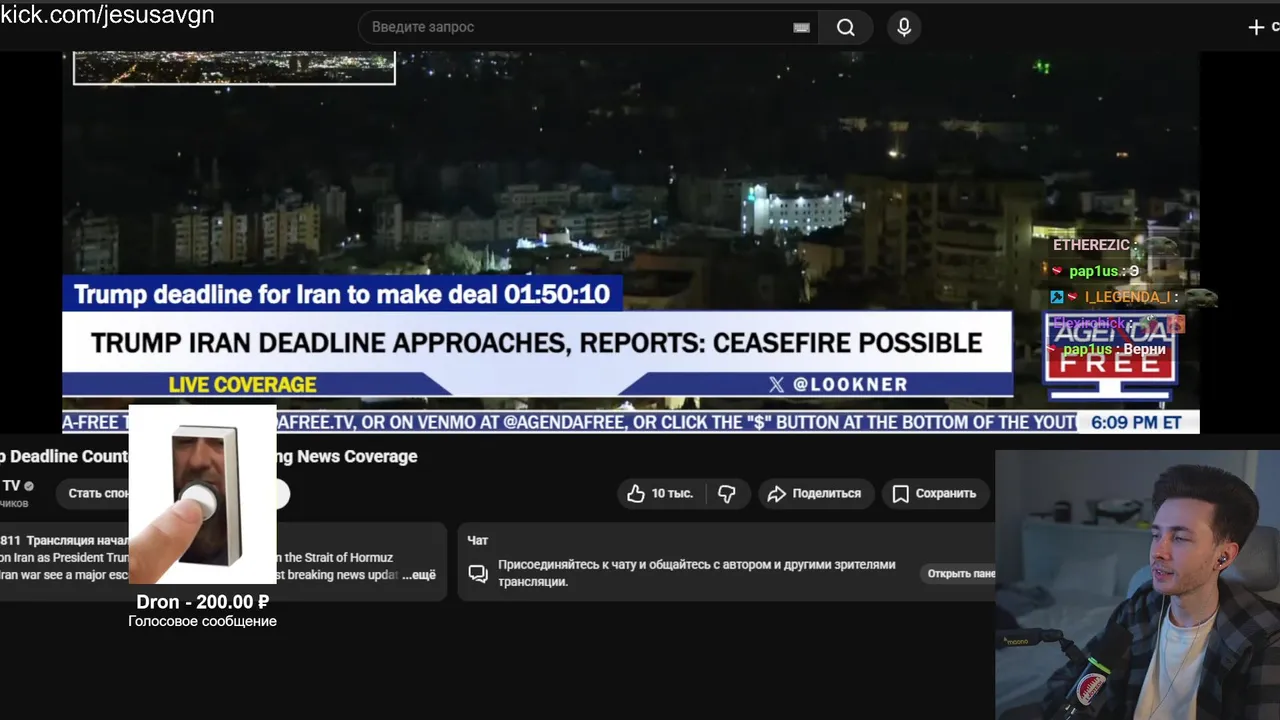Click the '6:09 PM ET' clock in ticker
The height and width of the screenshot is (720, 1280).
(x=1136, y=423)
